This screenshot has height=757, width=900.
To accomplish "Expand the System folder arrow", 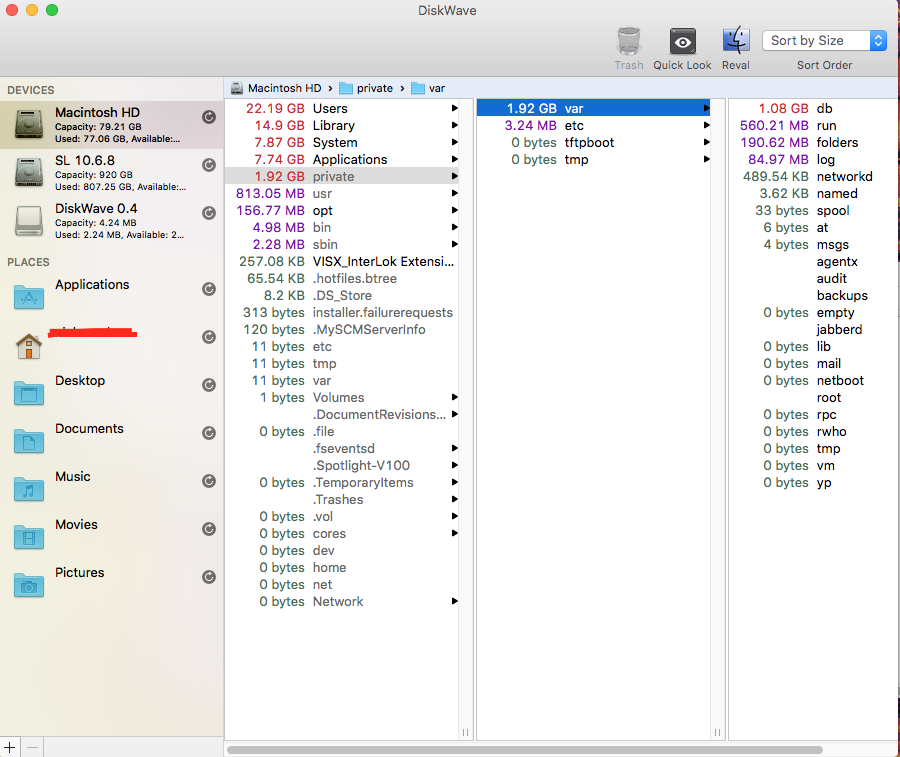I will click(455, 142).
